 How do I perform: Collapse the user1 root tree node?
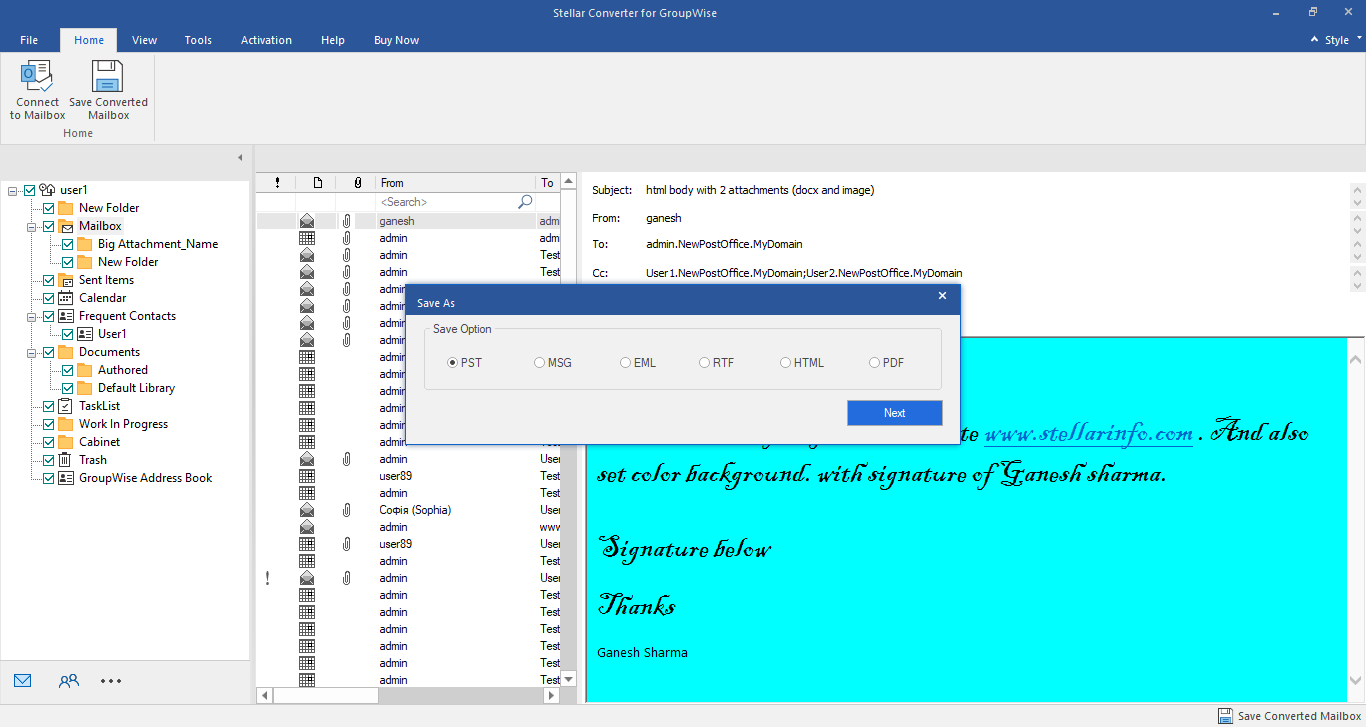(12, 190)
